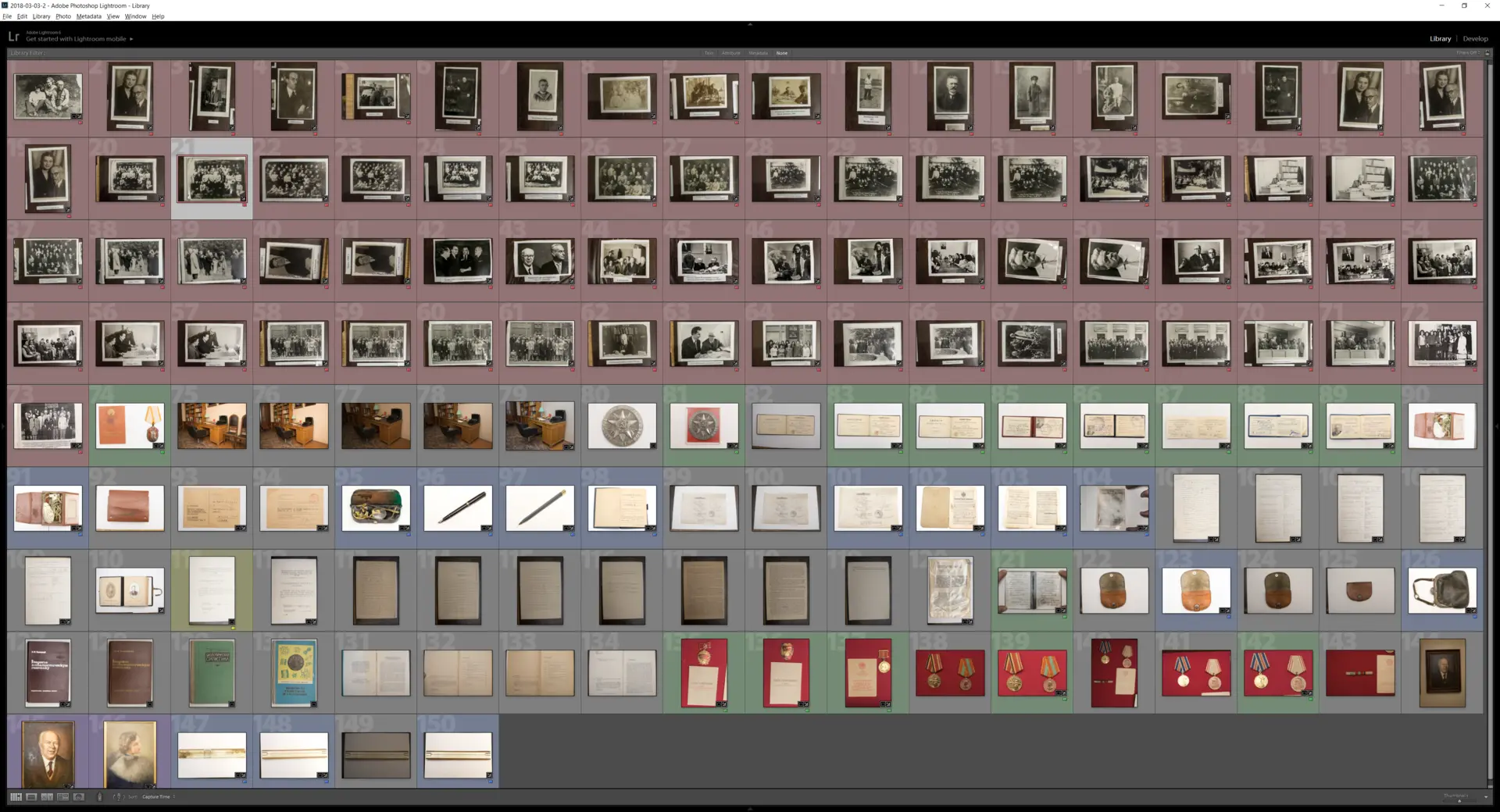Screen dimensions: 1500x812
Task: Toggle the Attribute filter bar
Action: [730, 53]
